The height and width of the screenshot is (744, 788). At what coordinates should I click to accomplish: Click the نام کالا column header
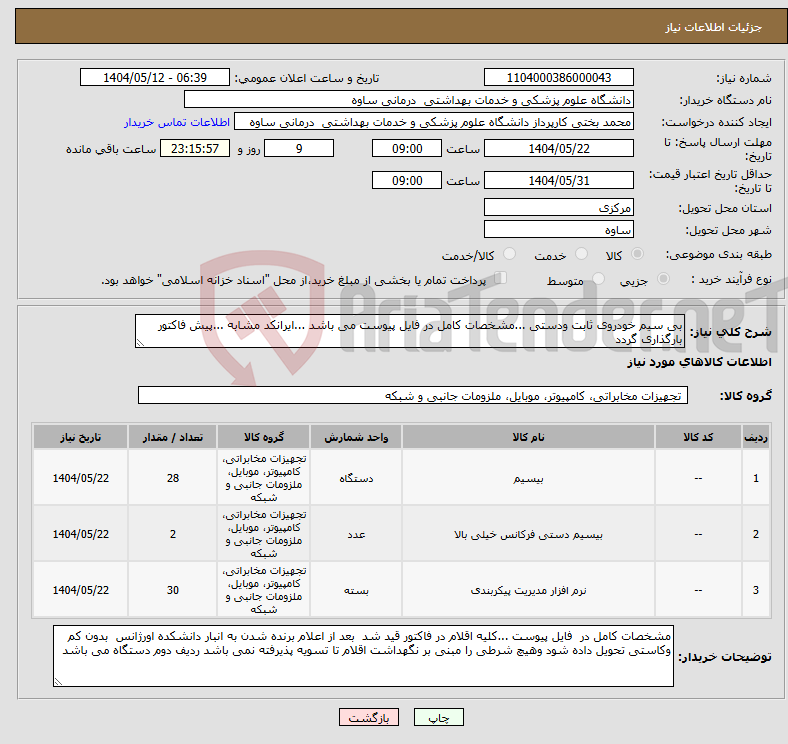[x=528, y=437]
